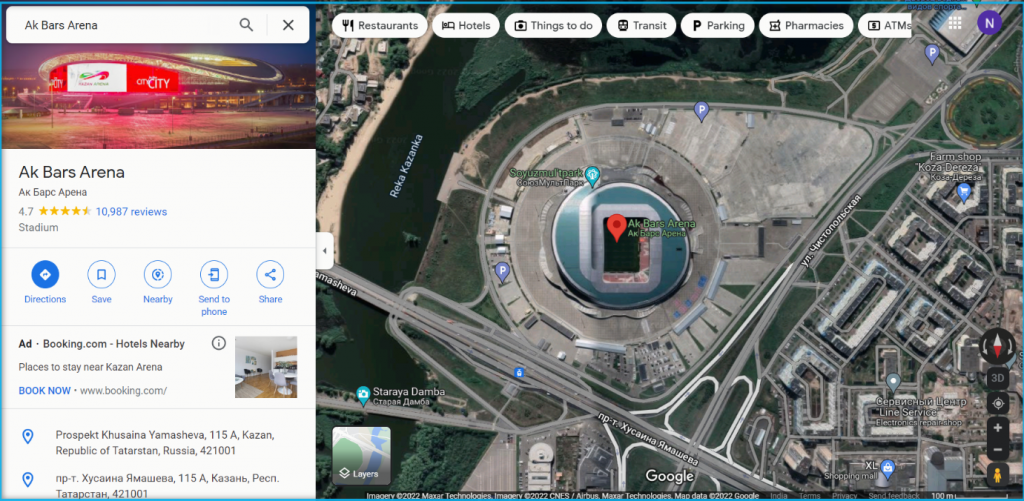The width and height of the screenshot is (1024, 501).
Task: Click Send feedback in footer
Action: 896,496
